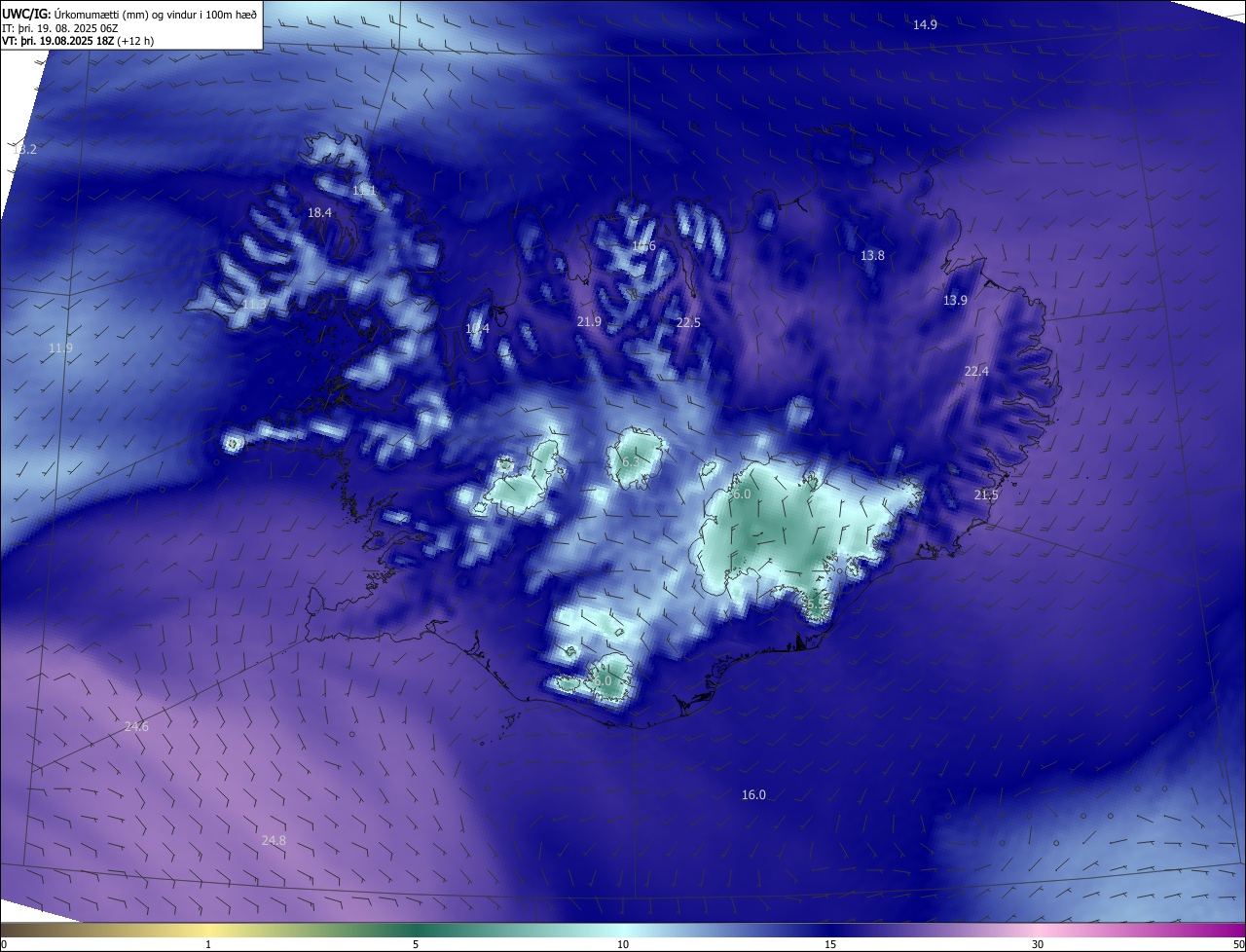Click the colorbar tick label 5

pos(416,944)
